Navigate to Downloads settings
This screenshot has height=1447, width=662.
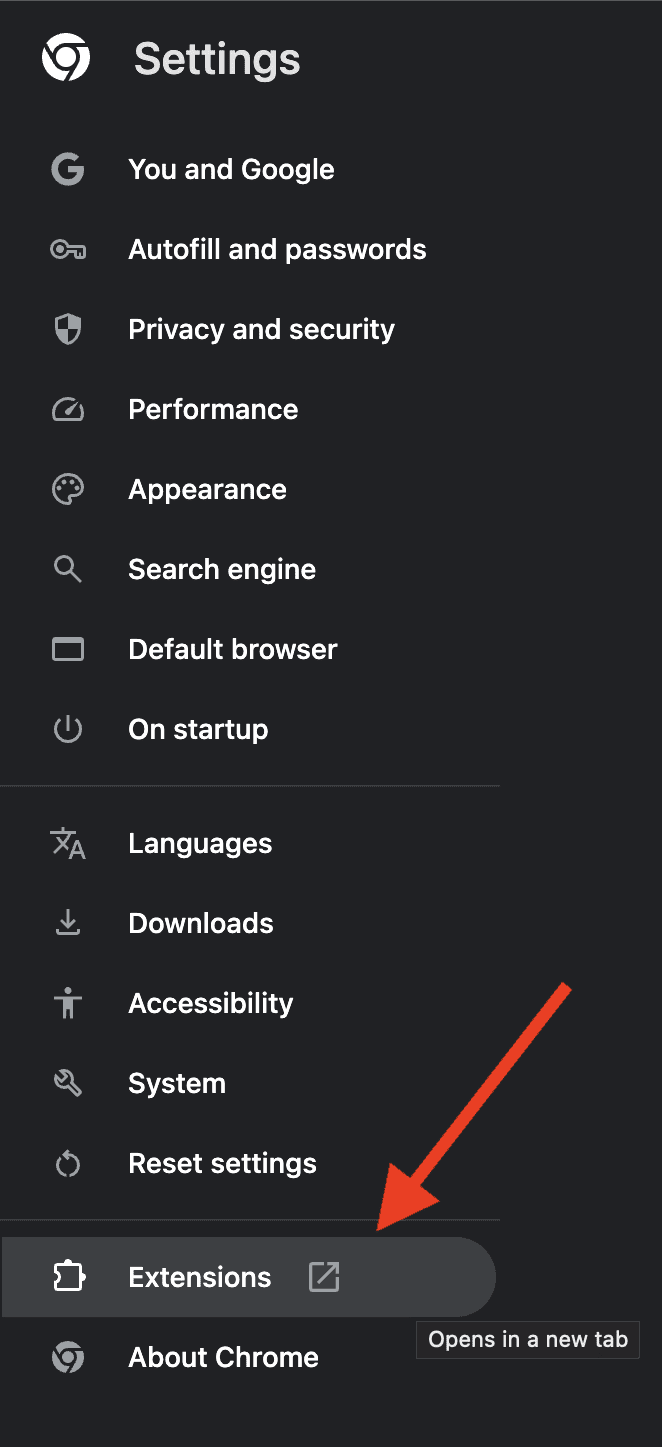tap(201, 923)
